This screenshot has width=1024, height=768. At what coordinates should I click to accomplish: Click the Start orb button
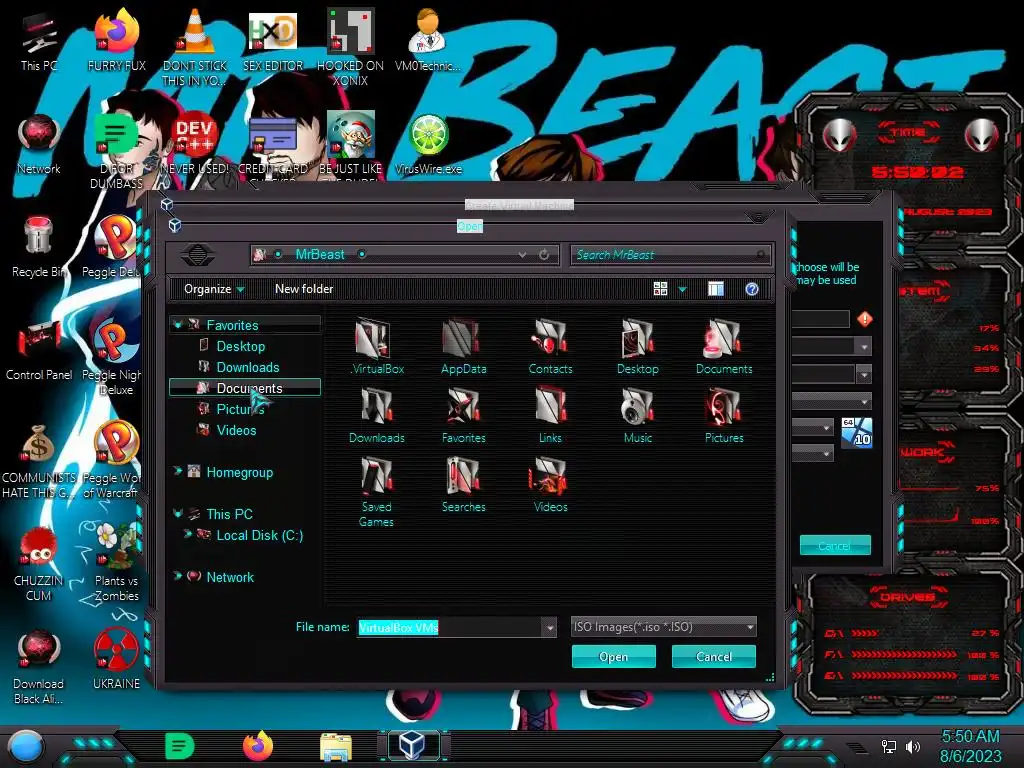(x=26, y=747)
